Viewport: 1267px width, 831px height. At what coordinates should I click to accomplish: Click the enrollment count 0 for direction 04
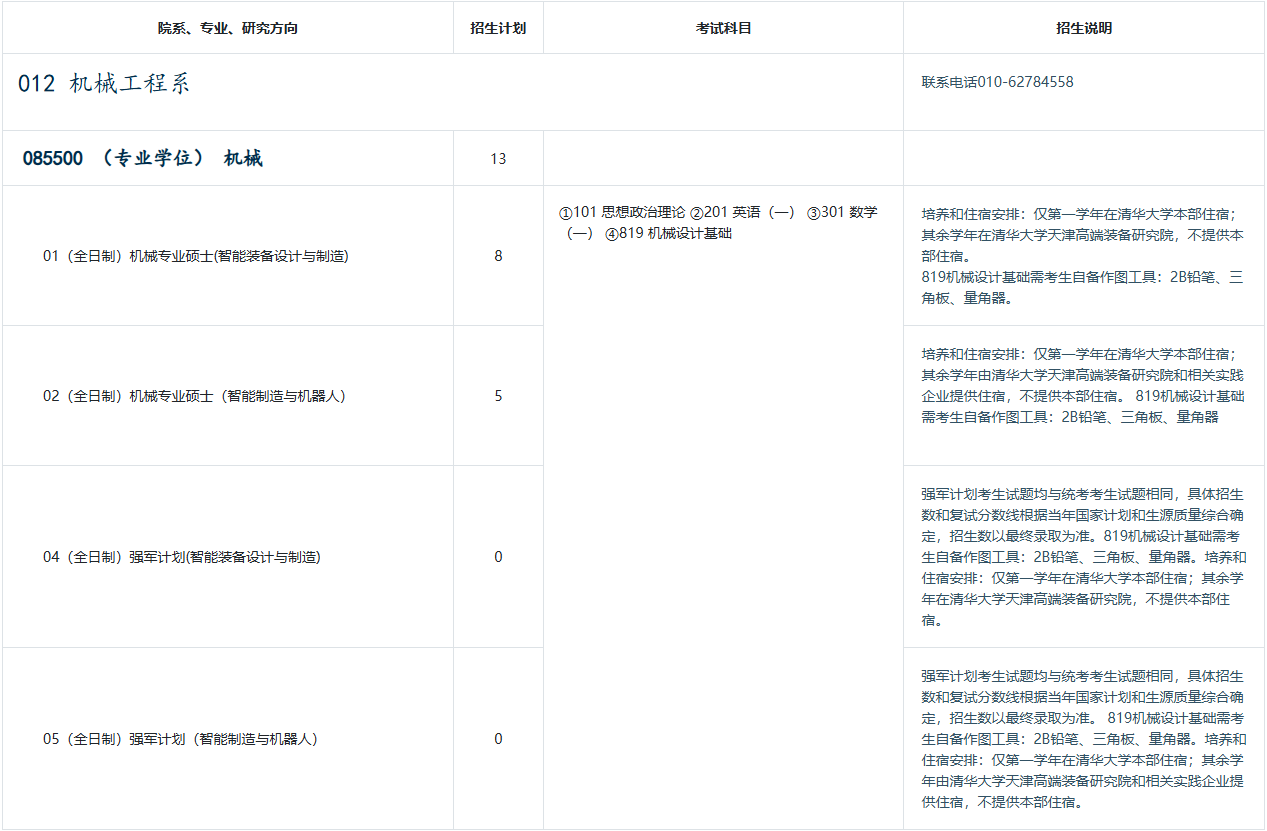[x=498, y=557]
